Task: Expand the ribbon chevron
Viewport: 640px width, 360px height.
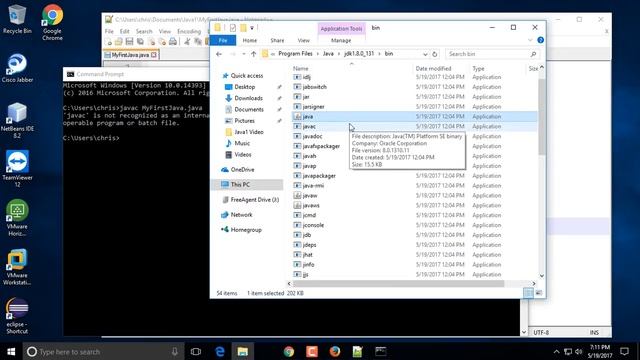Action: [x=530, y=40]
